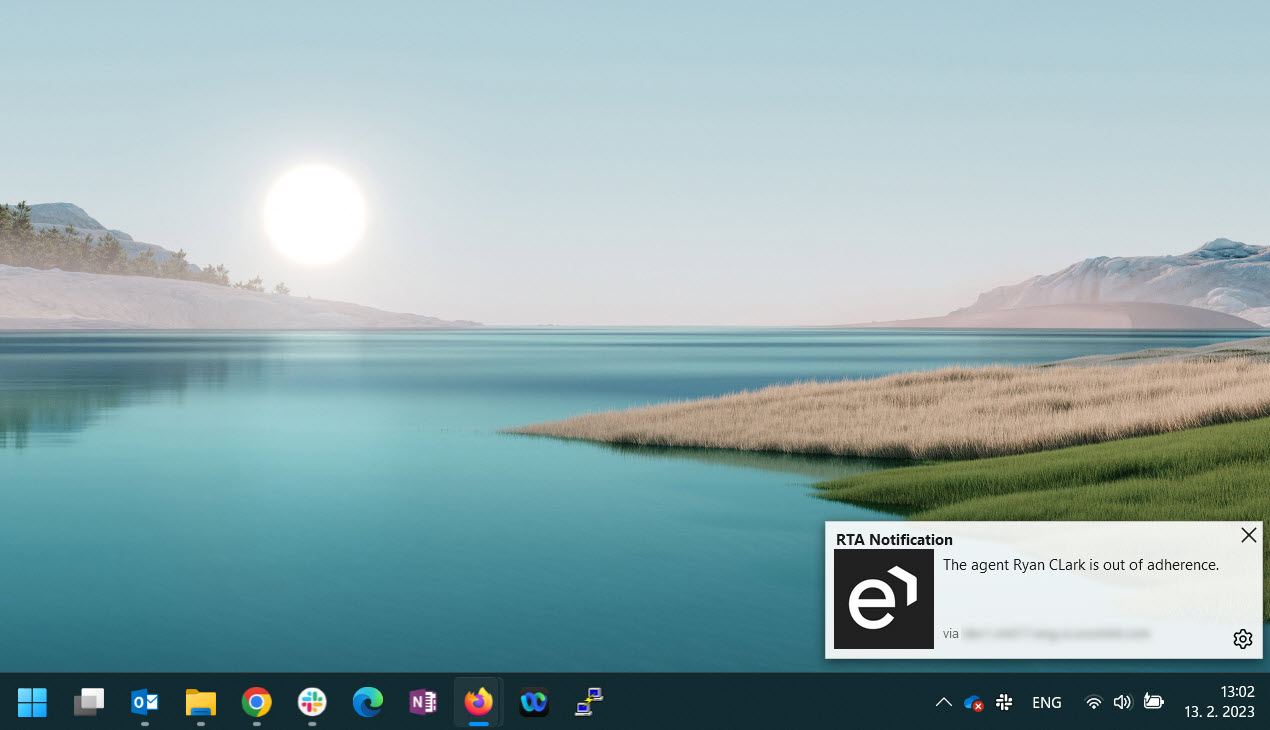This screenshot has width=1270, height=730.
Task: Open File Explorer from the taskbar
Action: click(x=201, y=702)
